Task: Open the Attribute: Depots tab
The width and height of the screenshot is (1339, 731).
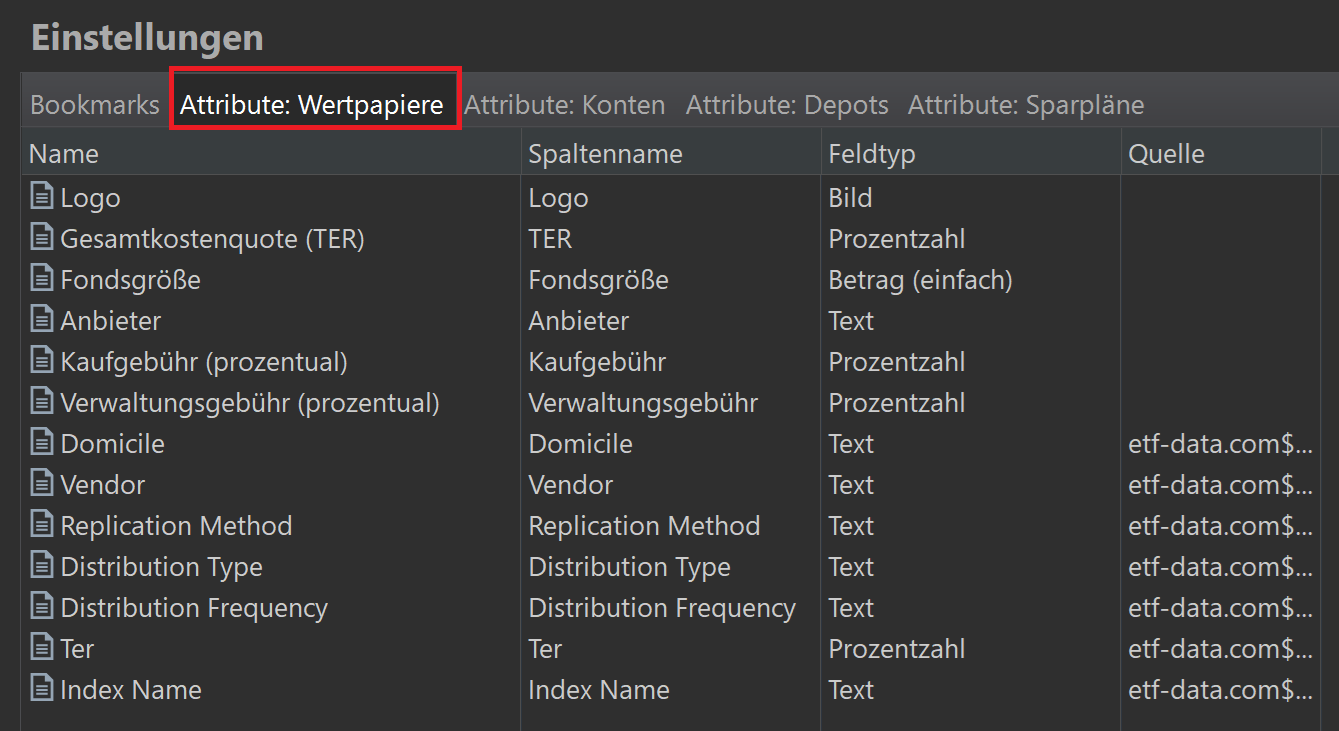Action: pyautogui.click(x=787, y=105)
